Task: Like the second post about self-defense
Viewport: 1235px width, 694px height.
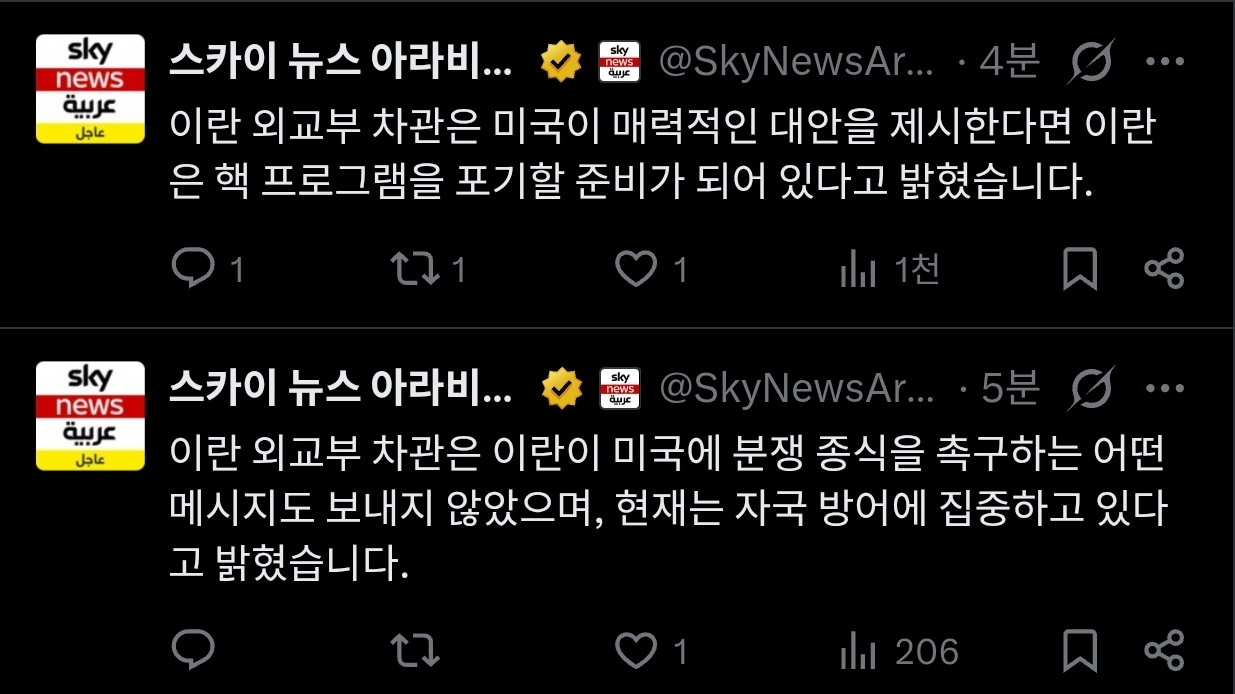Action: 635,651
